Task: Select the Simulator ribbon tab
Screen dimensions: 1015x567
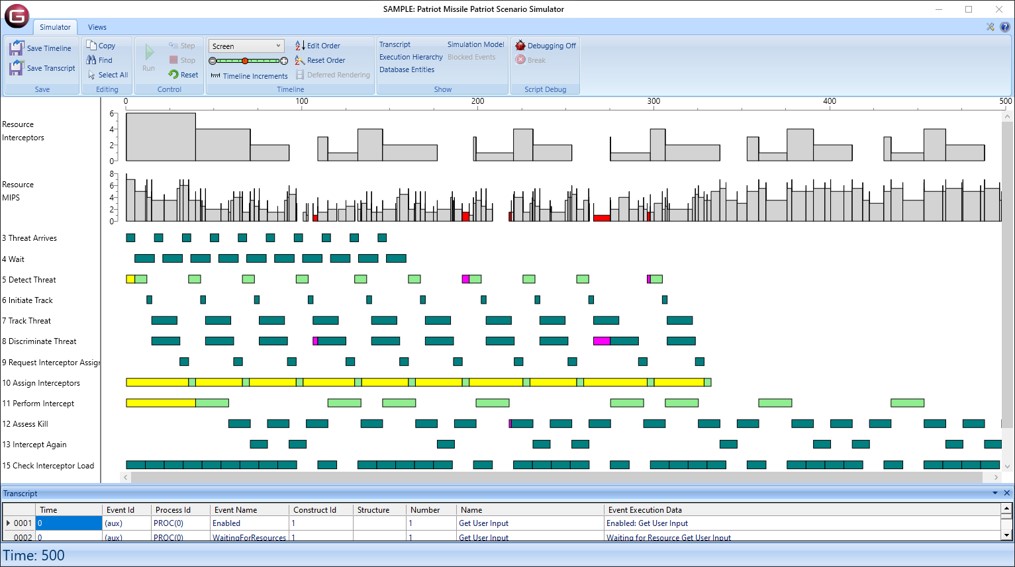Action: coord(55,27)
